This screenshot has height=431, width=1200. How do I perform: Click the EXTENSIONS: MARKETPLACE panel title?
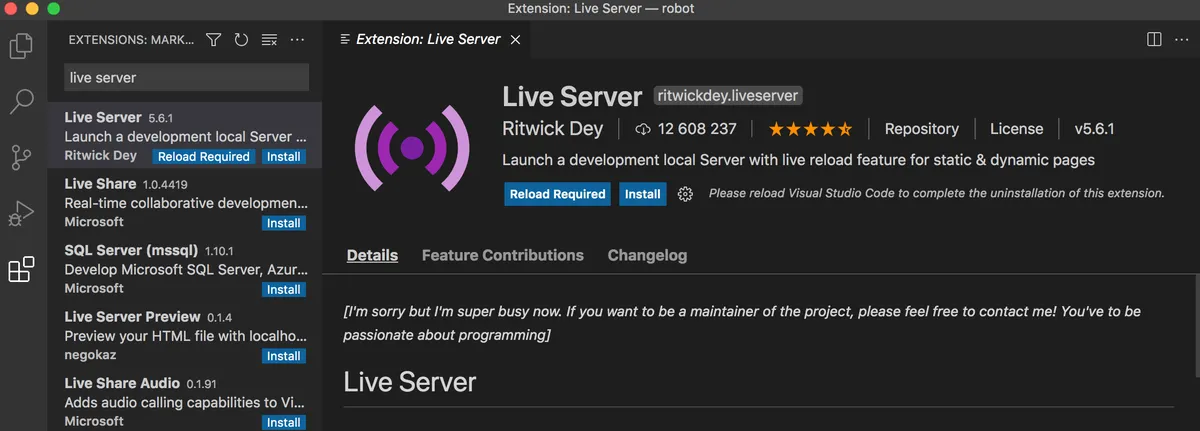[130, 40]
